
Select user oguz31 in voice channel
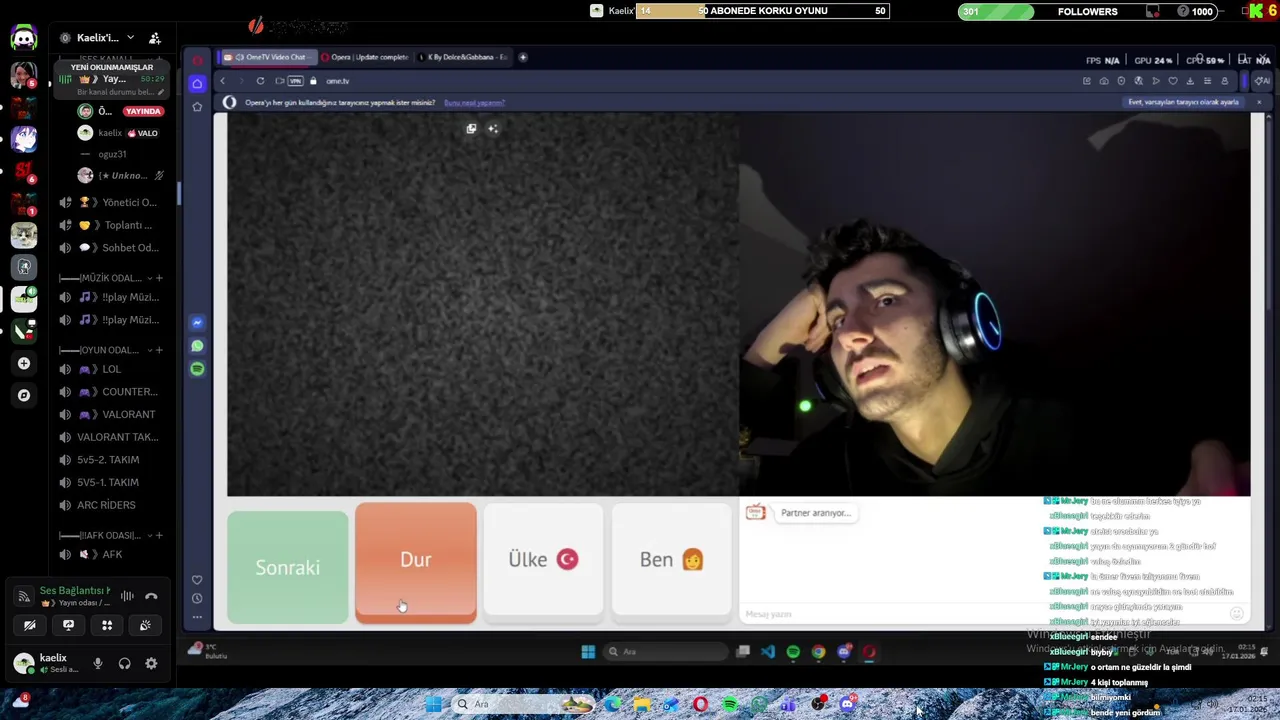pos(111,154)
